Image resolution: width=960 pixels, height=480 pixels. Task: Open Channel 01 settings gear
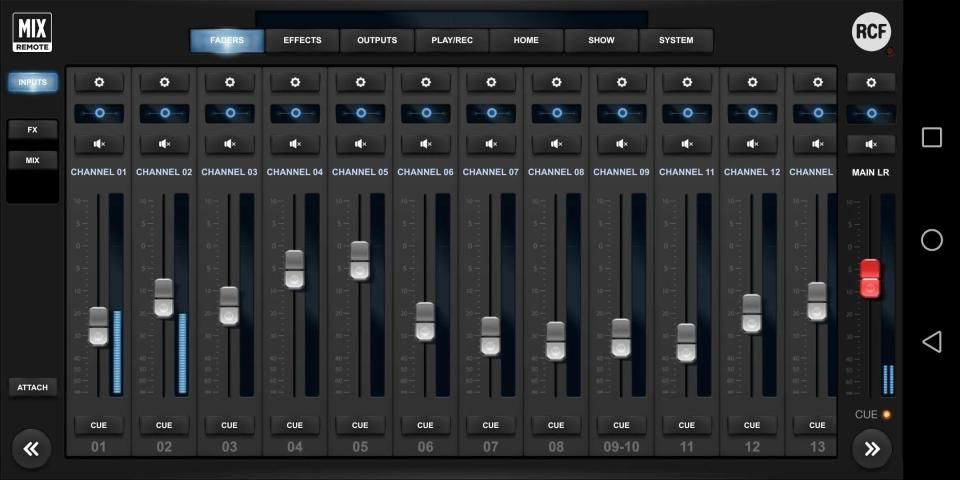point(99,82)
